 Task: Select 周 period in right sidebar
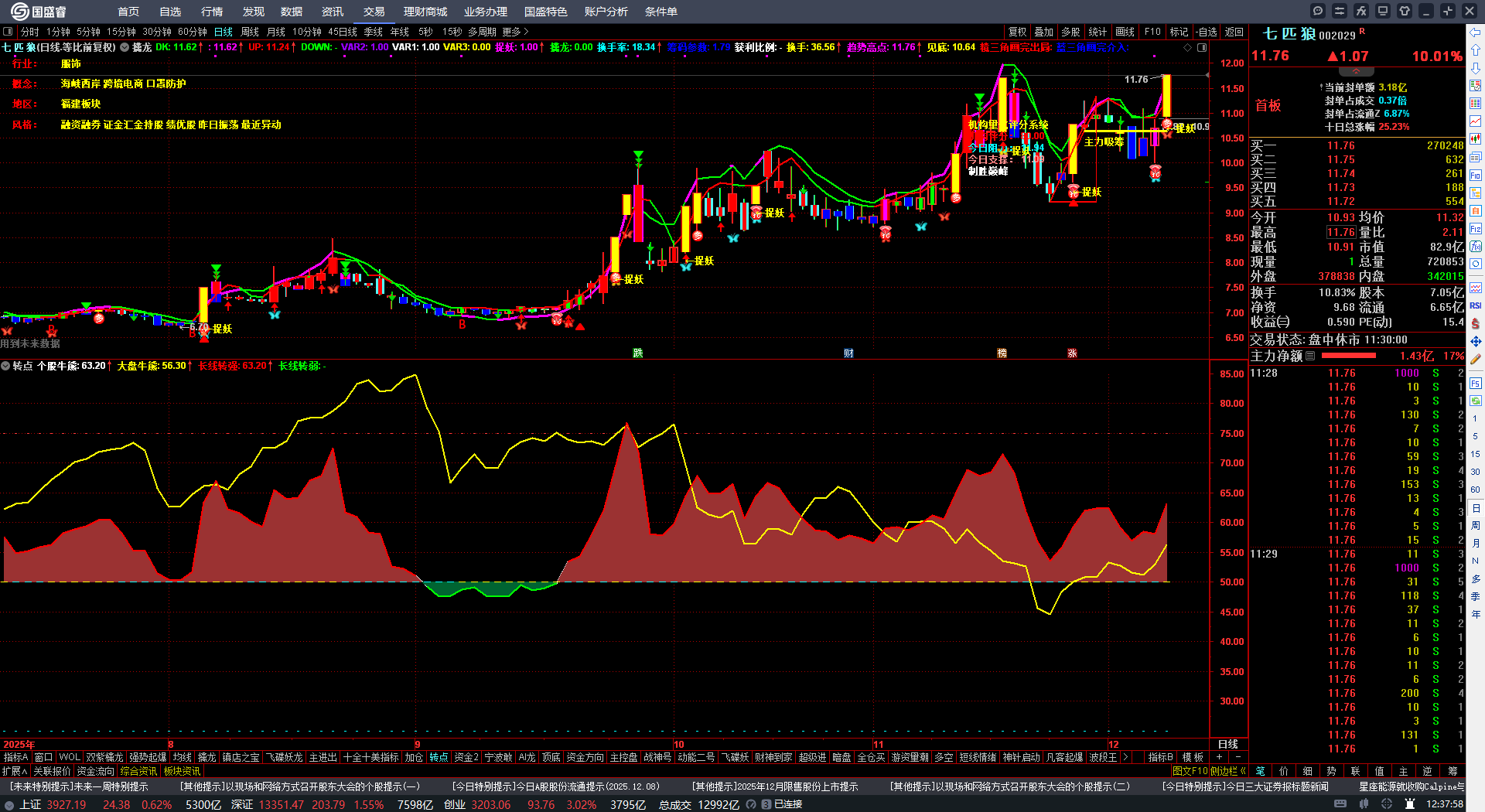click(x=1476, y=526)
